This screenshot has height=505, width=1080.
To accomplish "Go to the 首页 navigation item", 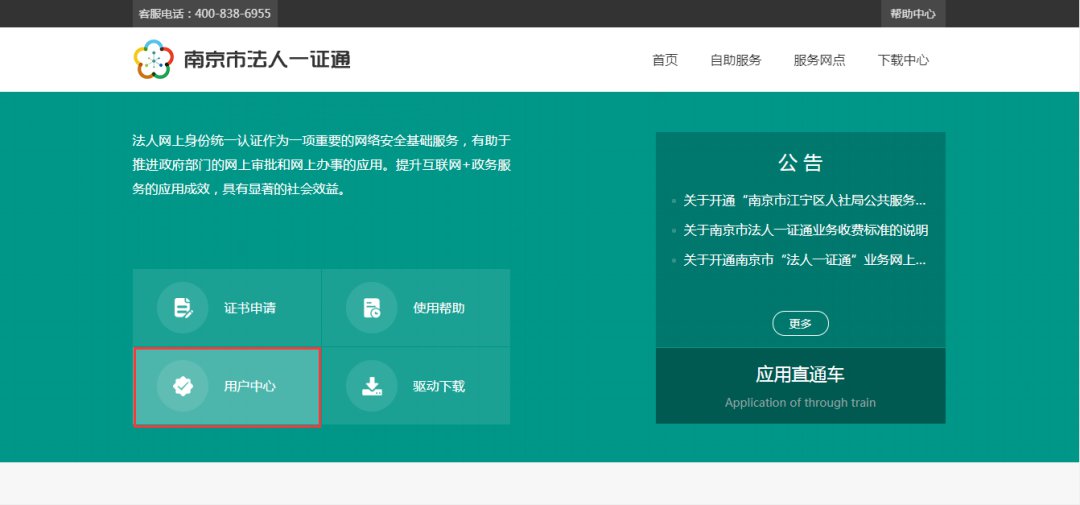I will click(x=664, y=60).
